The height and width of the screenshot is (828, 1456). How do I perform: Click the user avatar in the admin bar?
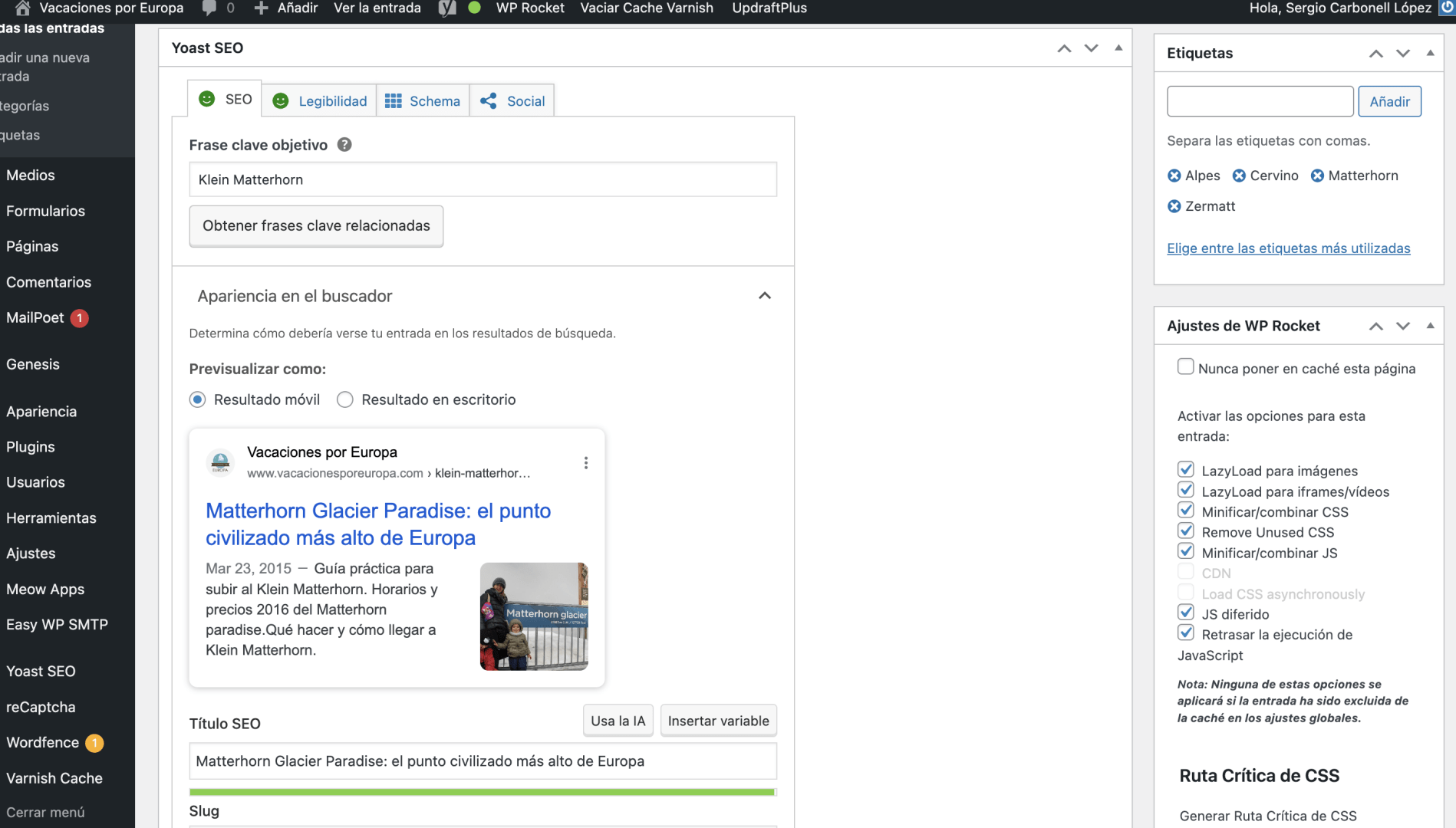1448,8
